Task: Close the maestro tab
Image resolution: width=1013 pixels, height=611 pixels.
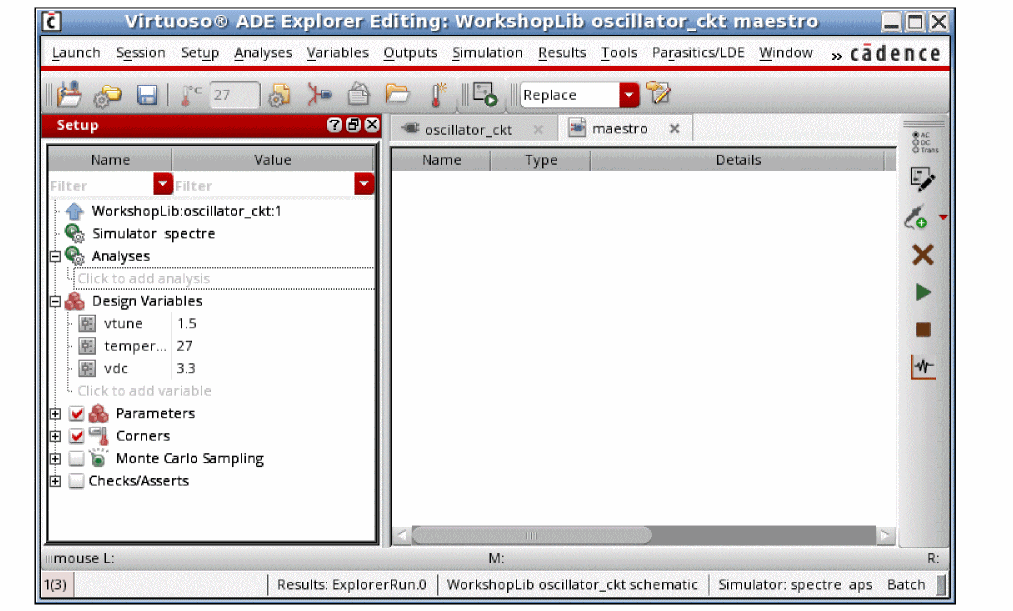Action: point(674,129)
